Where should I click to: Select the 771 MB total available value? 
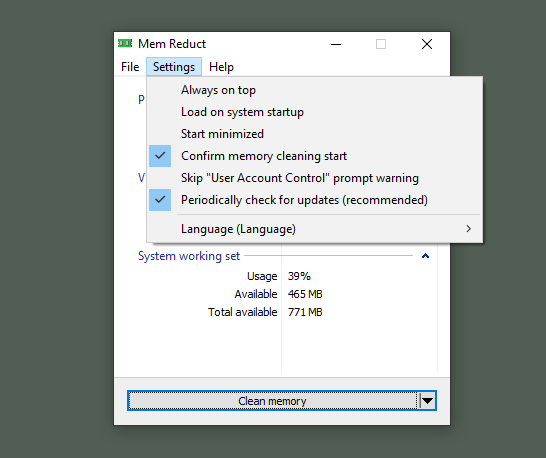(x=305, y=312)
